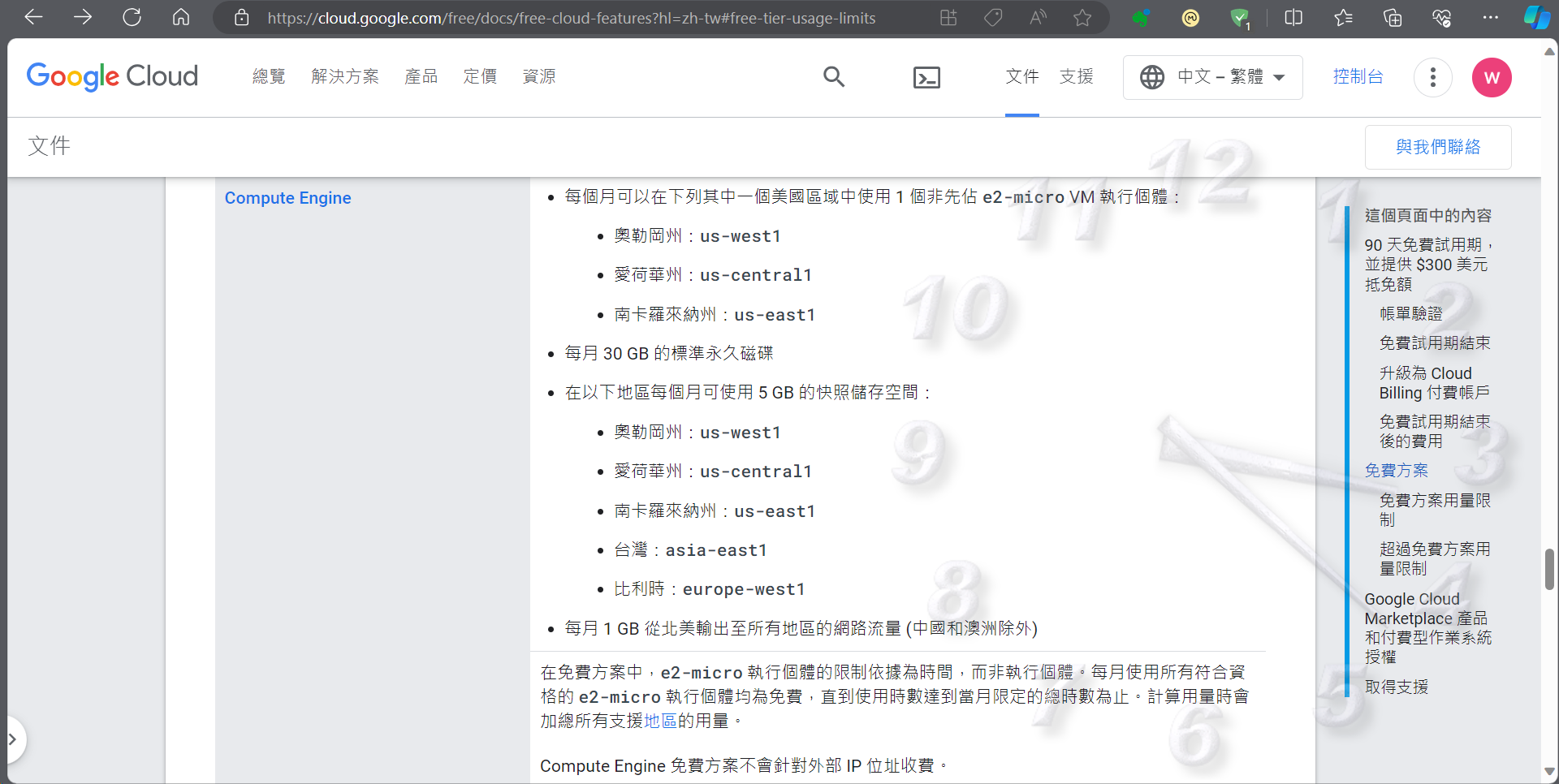Open the W account avatar
Image resolution: width=1559 pixels, height=784 pixels.
[1492, 77]
